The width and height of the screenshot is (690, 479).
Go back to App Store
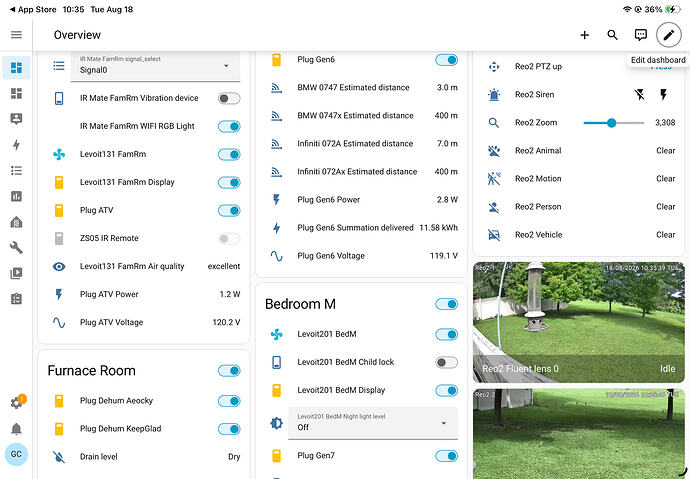[x=33, y=9]
